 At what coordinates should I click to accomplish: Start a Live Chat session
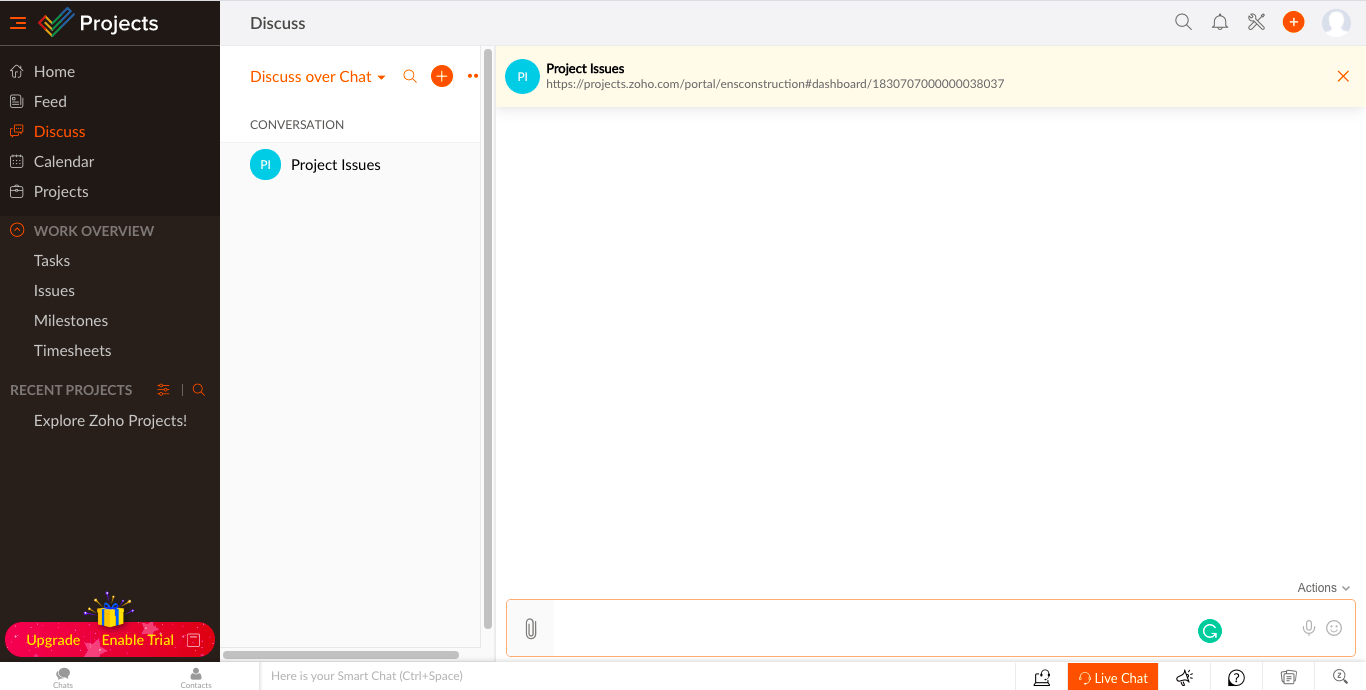(1113, 677)
